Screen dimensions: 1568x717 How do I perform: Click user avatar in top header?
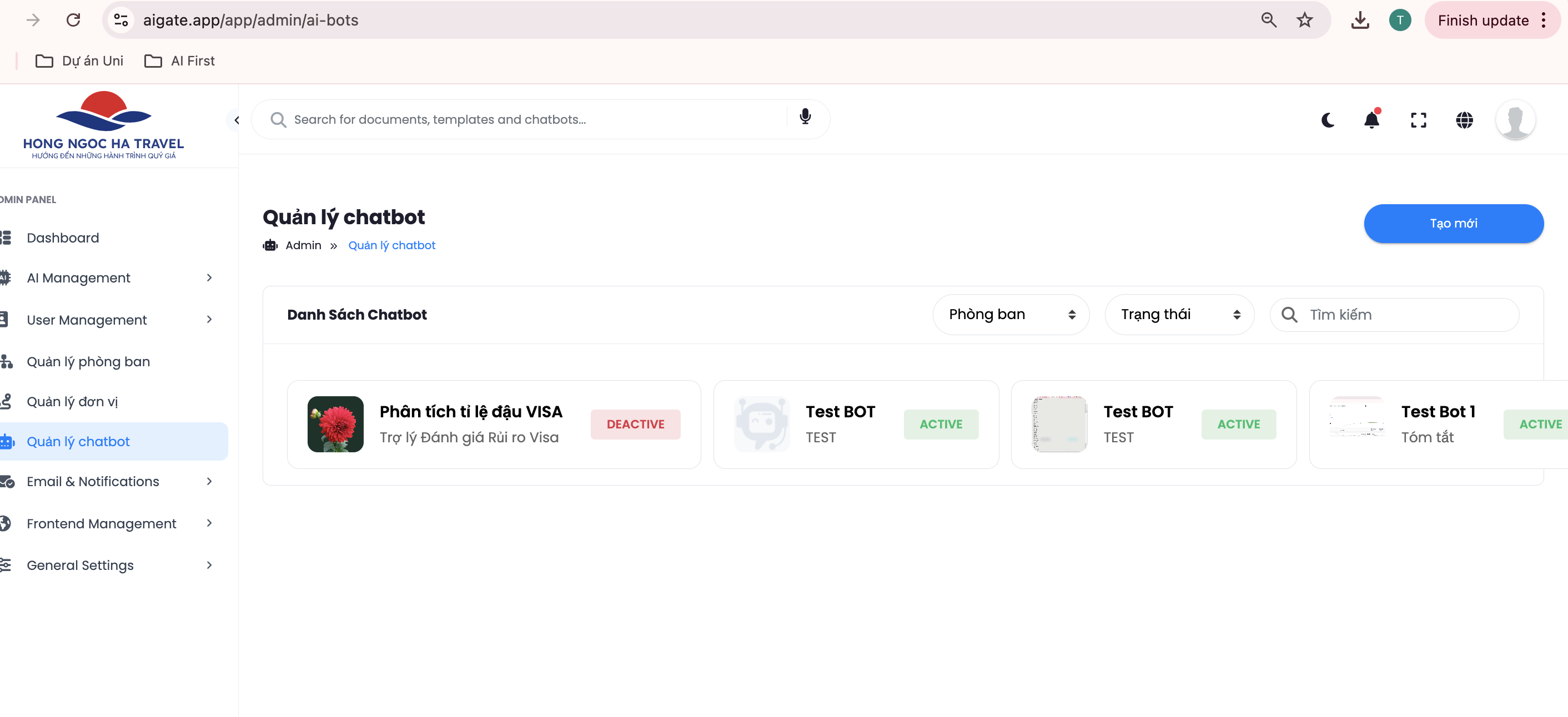pyautogui.click(x=1515, y=120)
